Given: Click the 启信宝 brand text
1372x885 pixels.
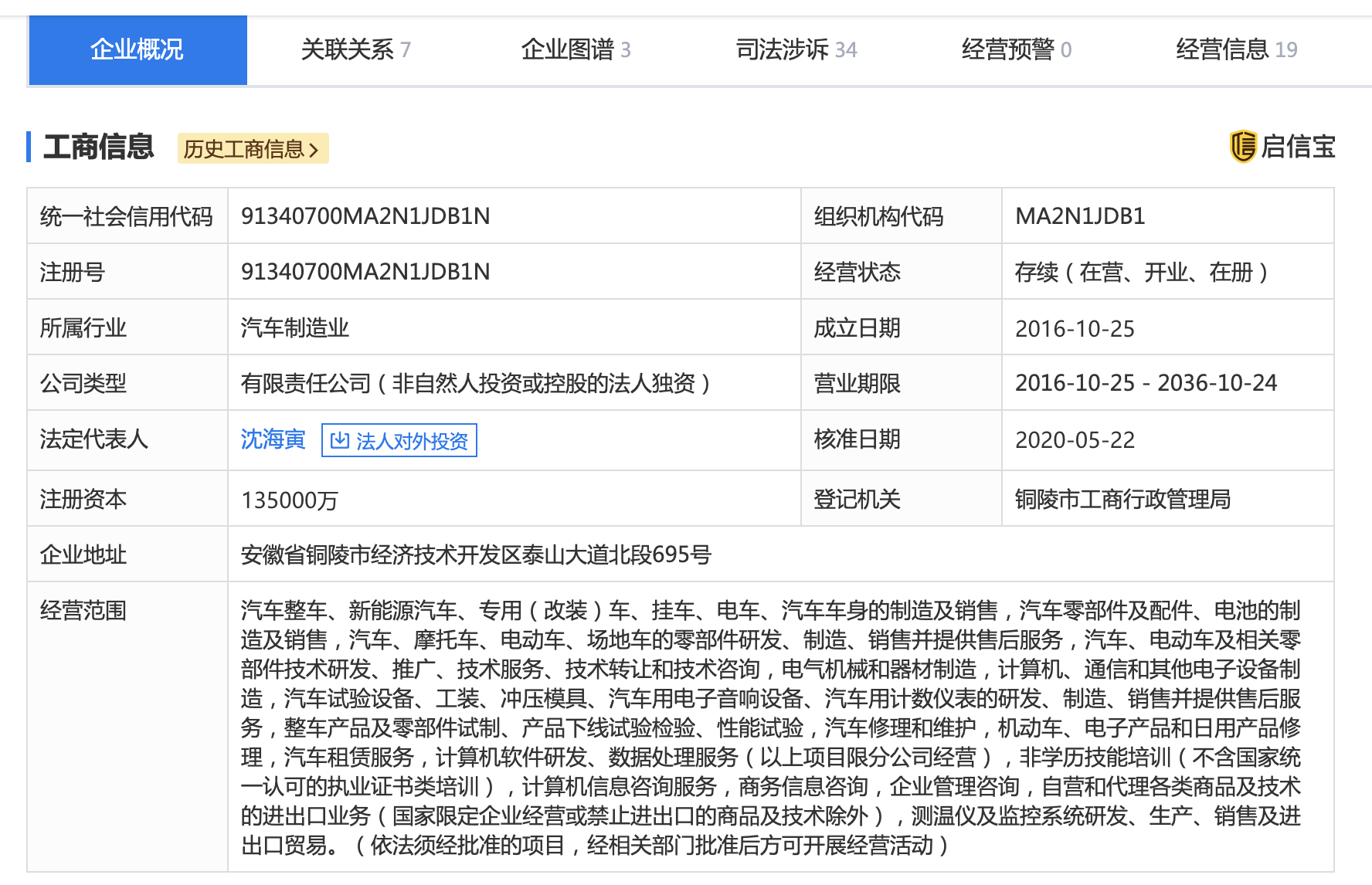Looking at the screenshot, I should pos(1298,146).
